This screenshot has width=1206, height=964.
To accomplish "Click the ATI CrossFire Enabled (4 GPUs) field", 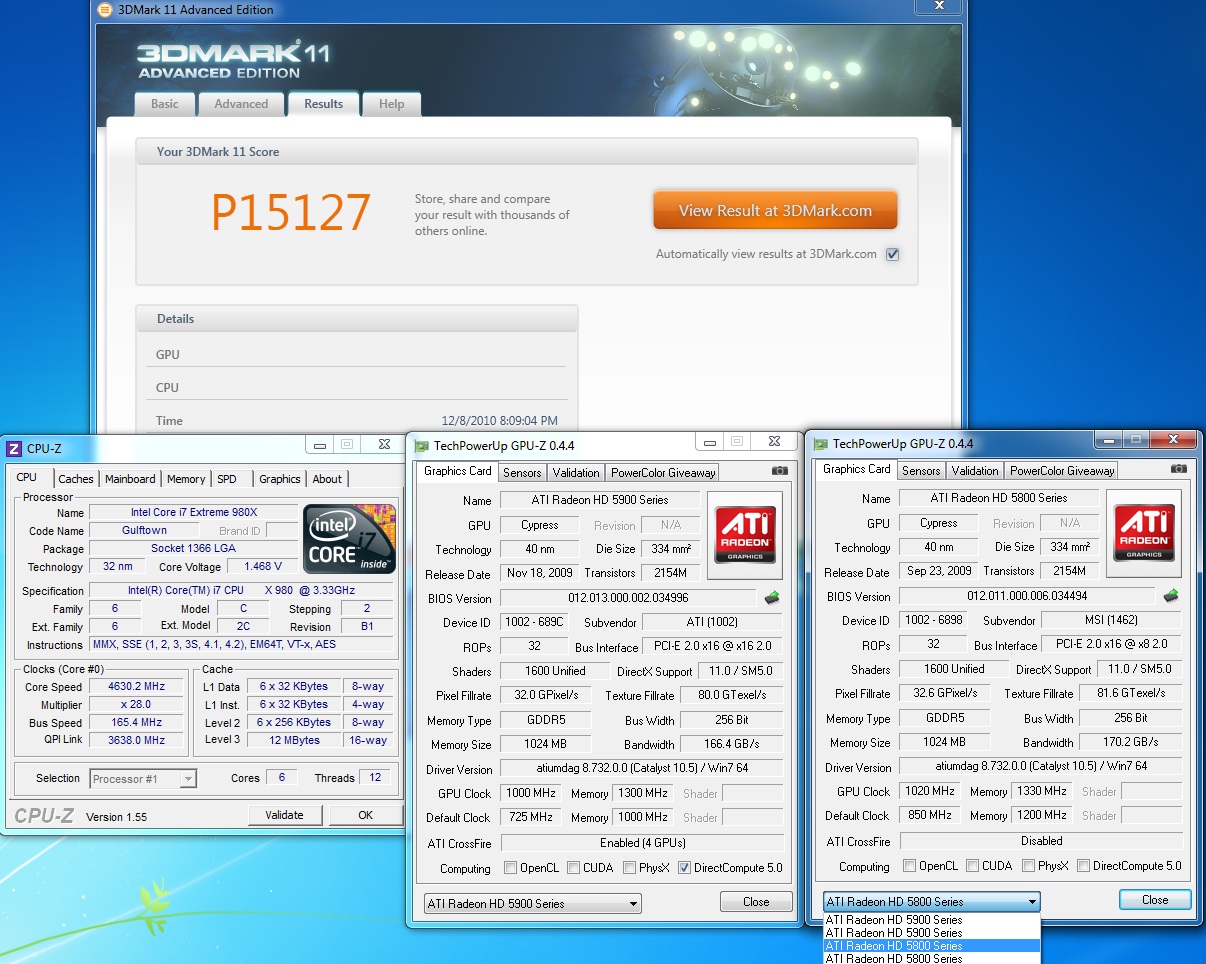I will pyautogui.click(x=642, y=842).
